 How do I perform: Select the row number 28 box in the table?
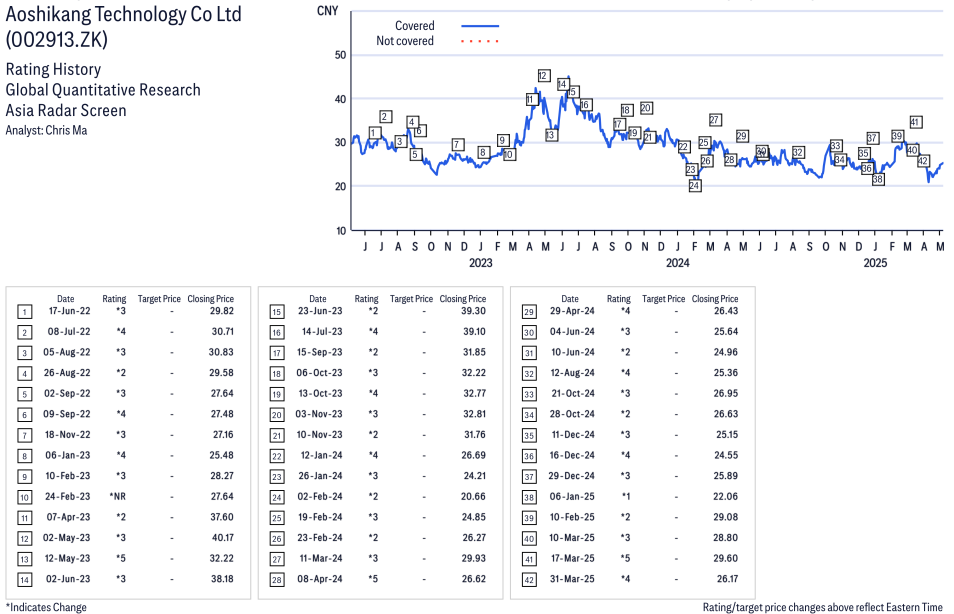point(277,580)
